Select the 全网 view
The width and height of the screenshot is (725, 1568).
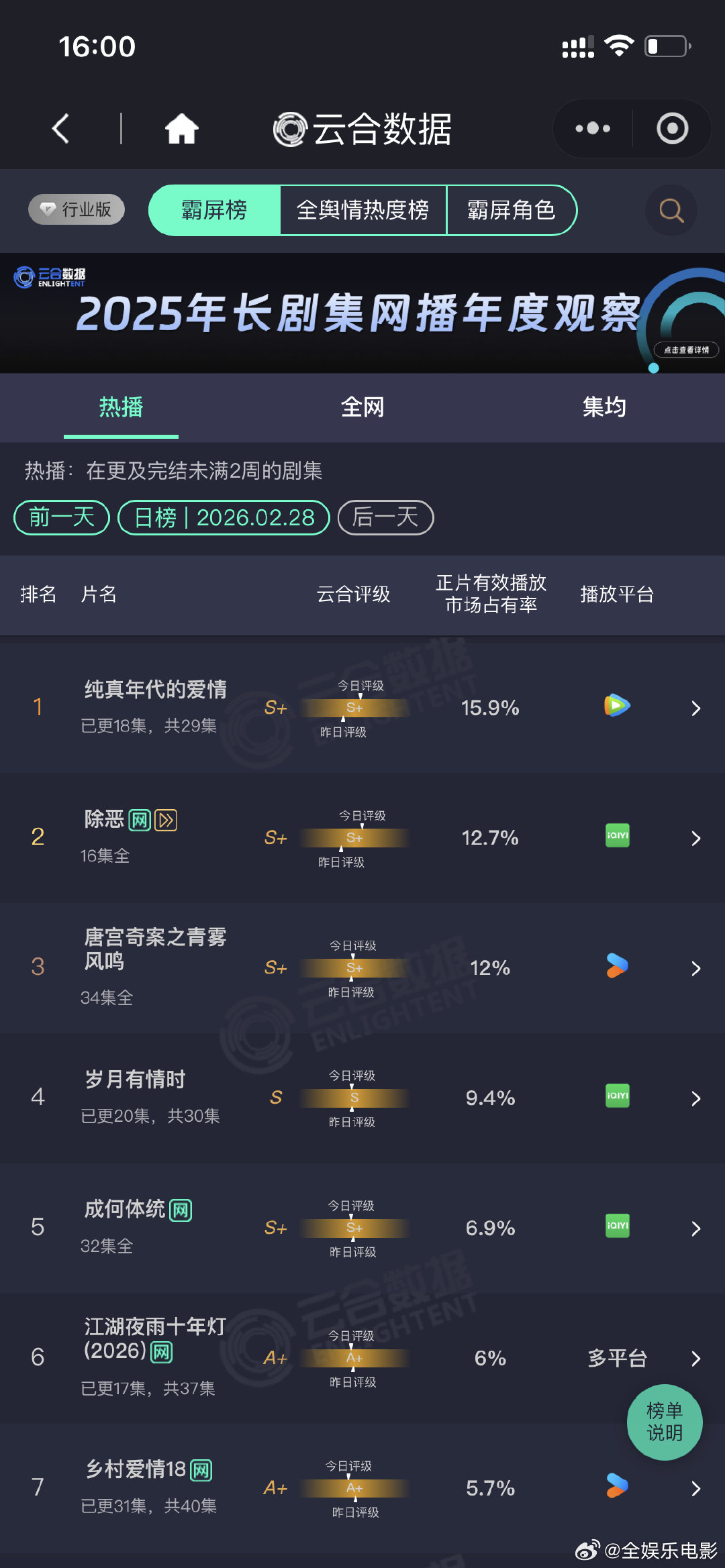[x=362, y=407]
